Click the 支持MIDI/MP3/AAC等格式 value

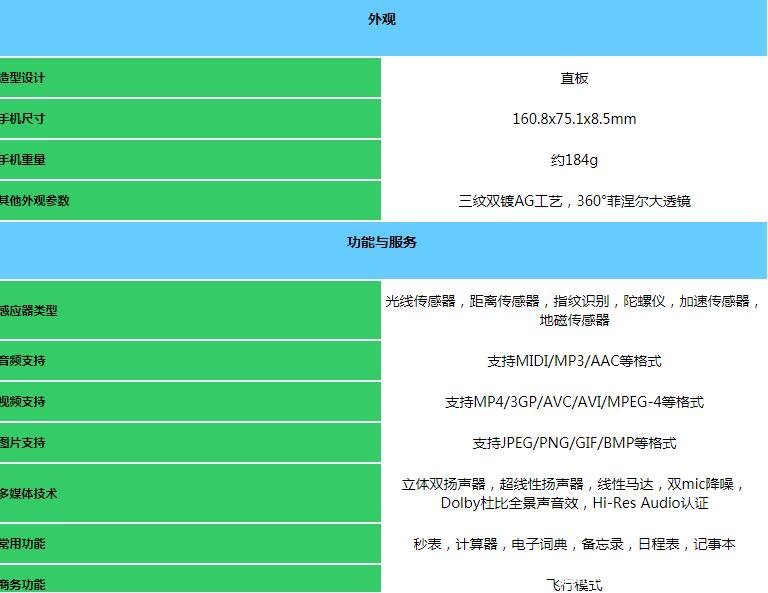(574, 361)
